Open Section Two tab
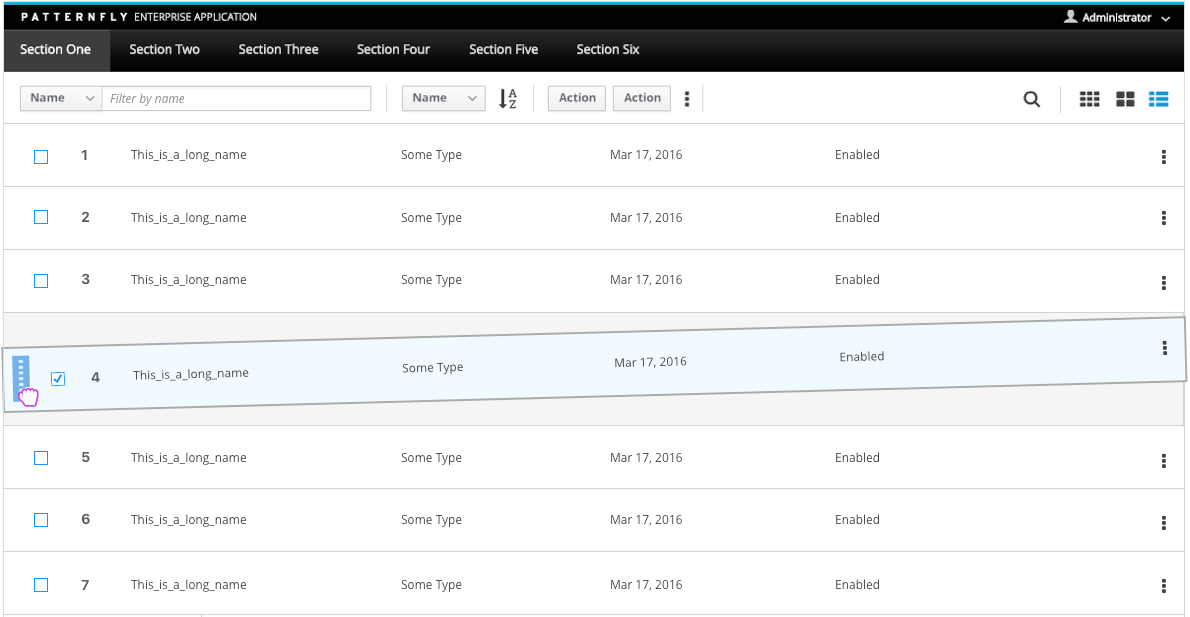1190x617 pixels. tap(165, 49)
